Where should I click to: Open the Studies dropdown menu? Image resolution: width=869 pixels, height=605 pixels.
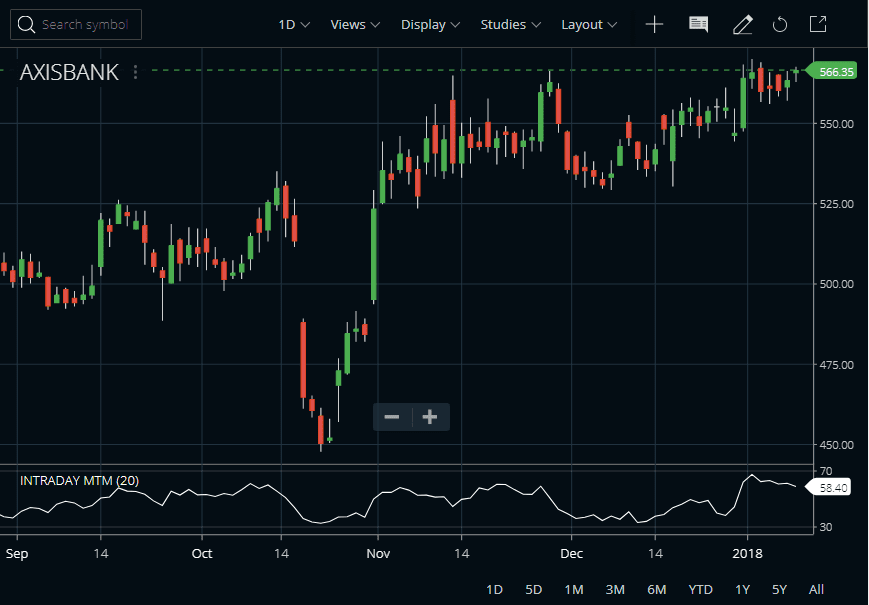pos(510,24)
